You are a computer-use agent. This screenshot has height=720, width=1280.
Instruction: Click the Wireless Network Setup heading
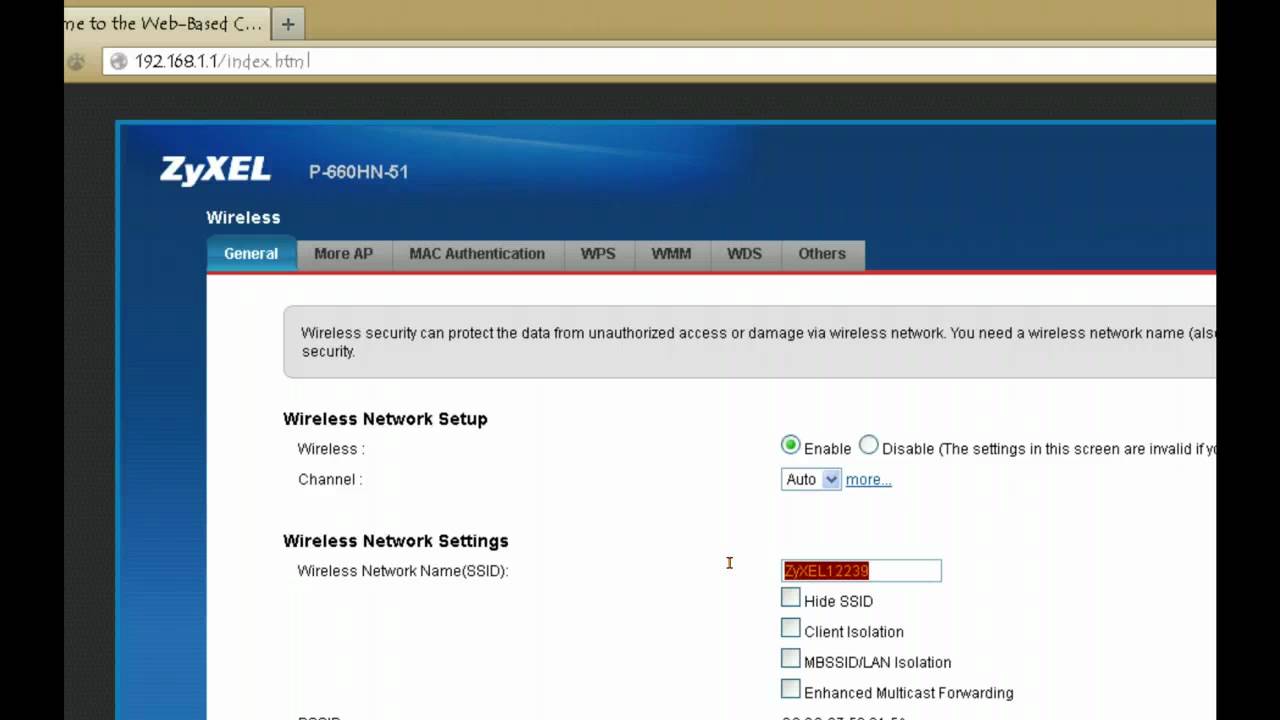tap(385, 419)
